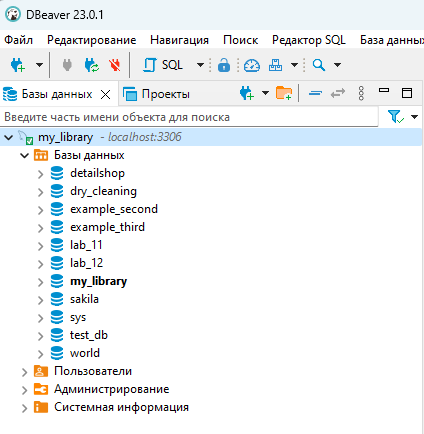Viewport: 424px width, 434px height.
Task: Open a new SQL script editor
Action: pyautogui.click(x=163, y=65)
